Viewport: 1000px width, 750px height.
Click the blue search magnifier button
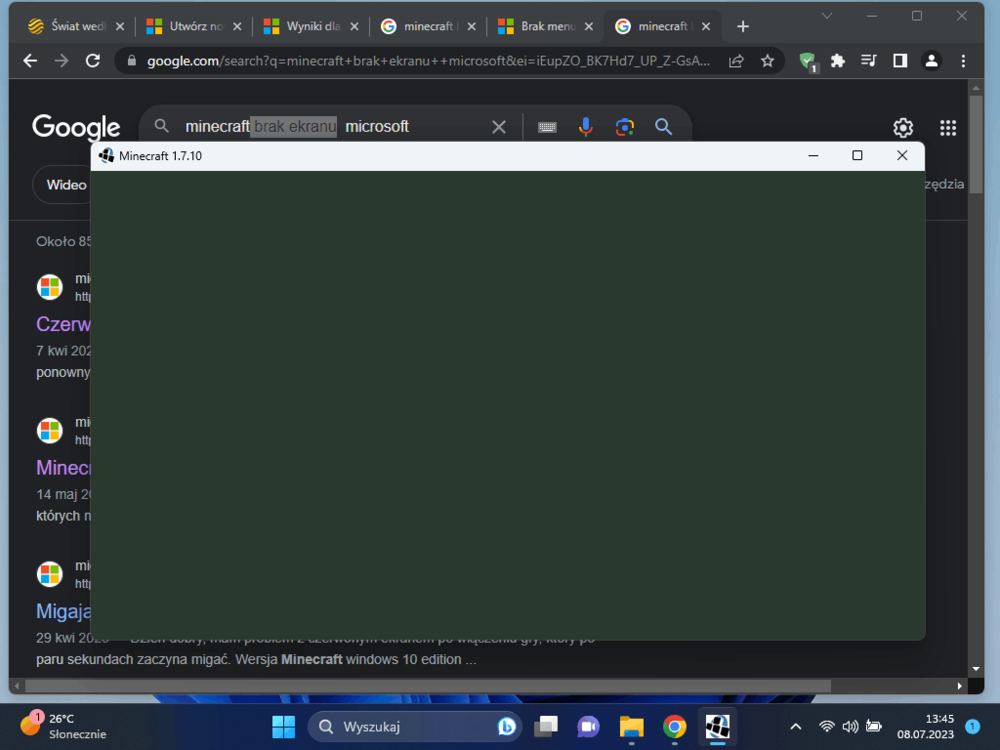coord(663,127)
